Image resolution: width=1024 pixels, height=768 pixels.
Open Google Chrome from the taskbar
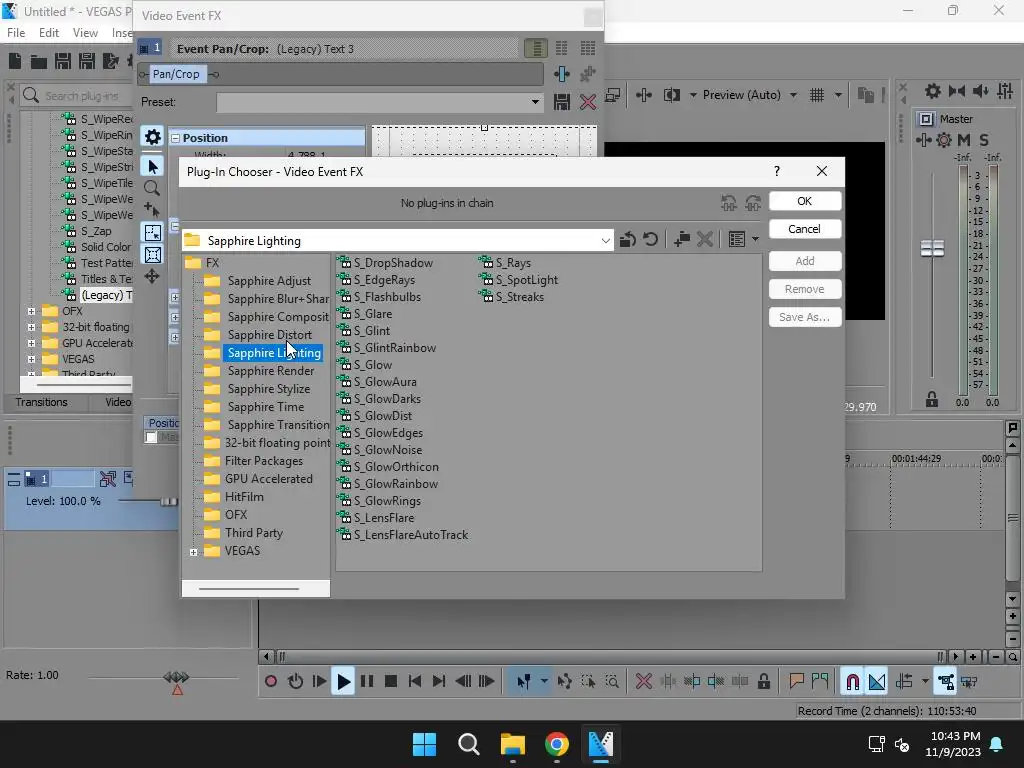click(556, 744)
